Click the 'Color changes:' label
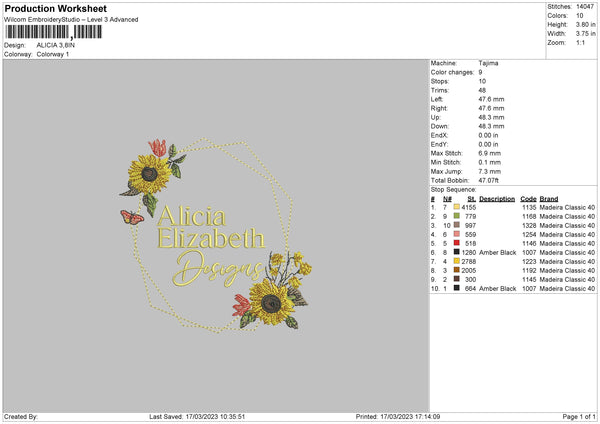Screen dimensions: 600x424 pos(452,72)
